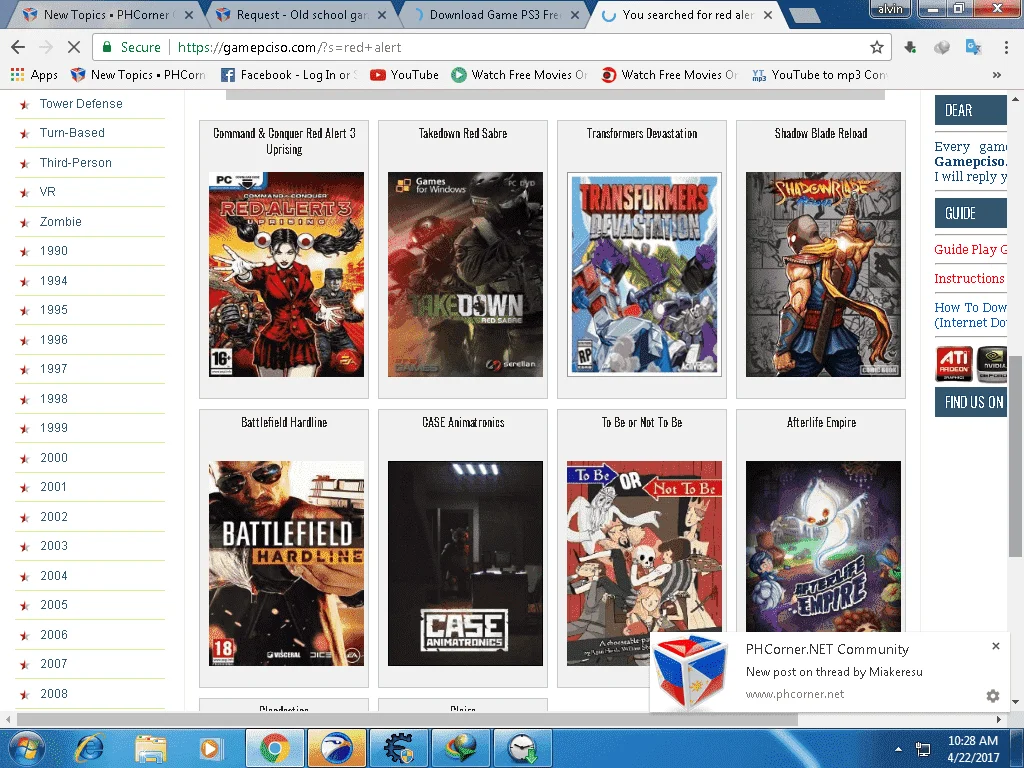The image size is (1024, 768).
Task: Open the Afterlife Empire cover image
Action: point(823,546)
